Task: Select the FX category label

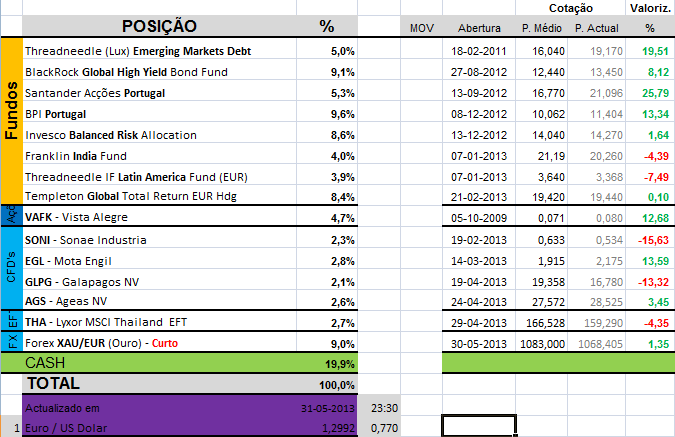Action: (x=12, y=341)
